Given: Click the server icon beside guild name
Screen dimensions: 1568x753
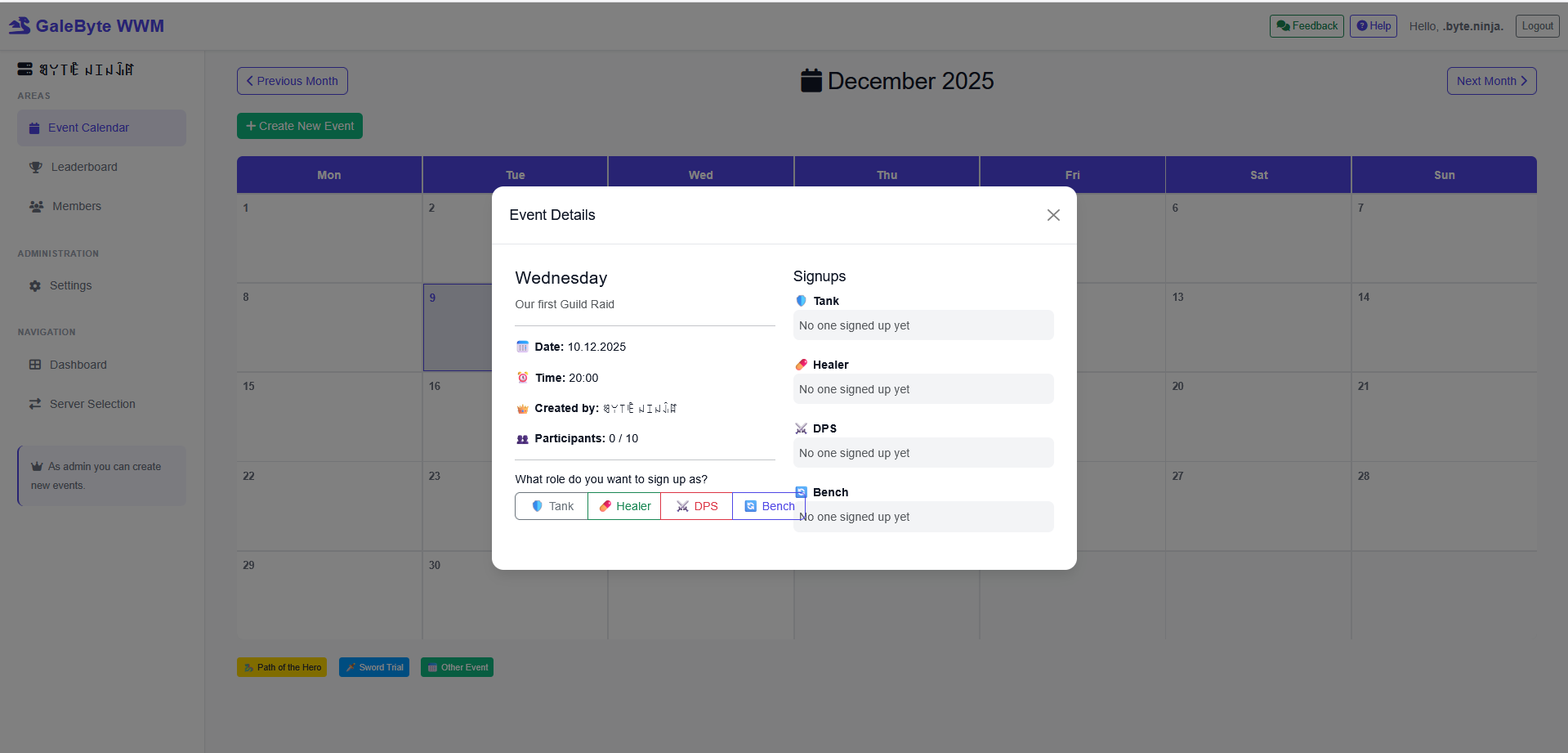Looking at the screenshot, I should pyautogui.click(x=25, y=69).
